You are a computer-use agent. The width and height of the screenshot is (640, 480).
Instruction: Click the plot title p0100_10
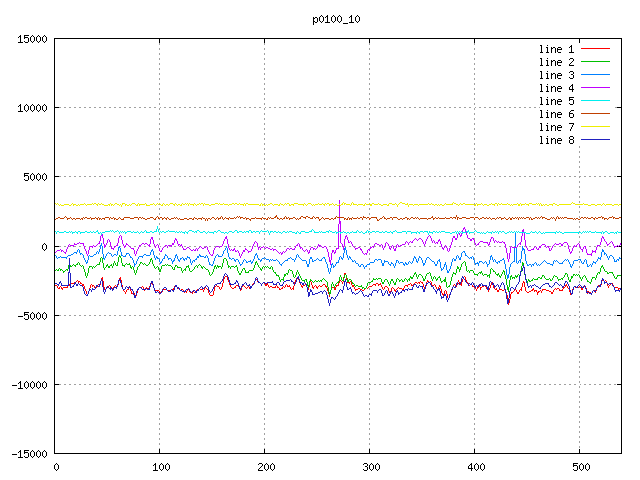(x=337, y=19)
